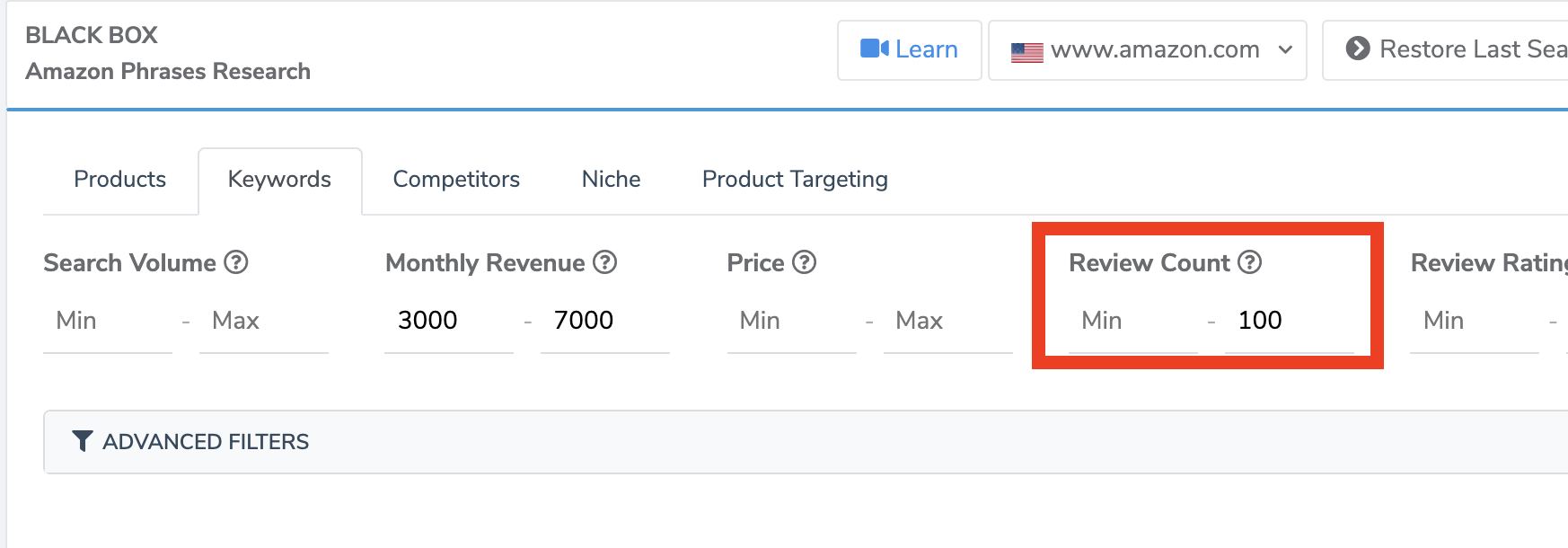This screenshot has height=548, width=1568.
Task: Go to the Niche tab
Action: click(x=611, y=180)
